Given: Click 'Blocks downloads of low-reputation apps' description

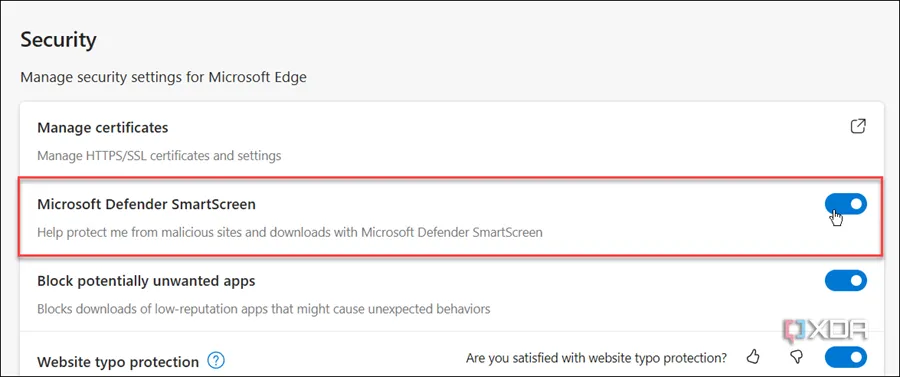Looking at the screenshot, I should [x=263, y=309].
